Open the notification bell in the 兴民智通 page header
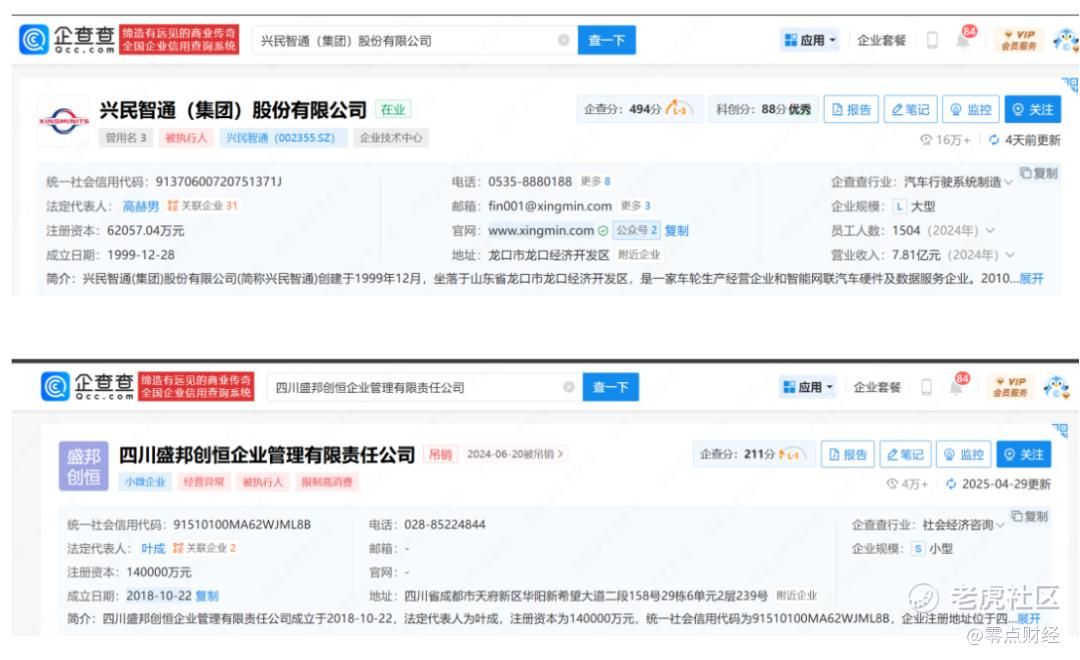 coord(963,41)
